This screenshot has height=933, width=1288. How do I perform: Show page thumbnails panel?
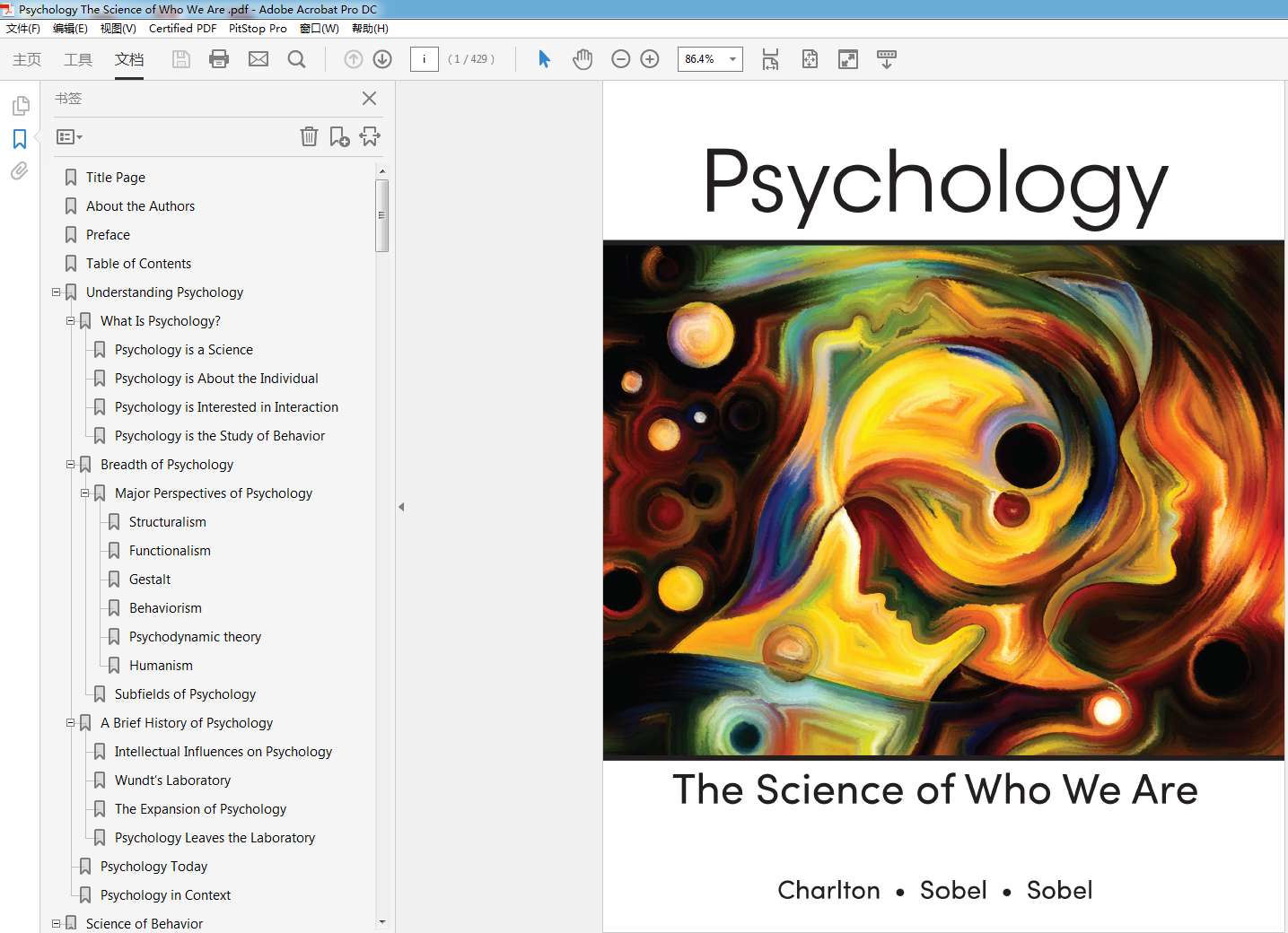pos(19,105)
